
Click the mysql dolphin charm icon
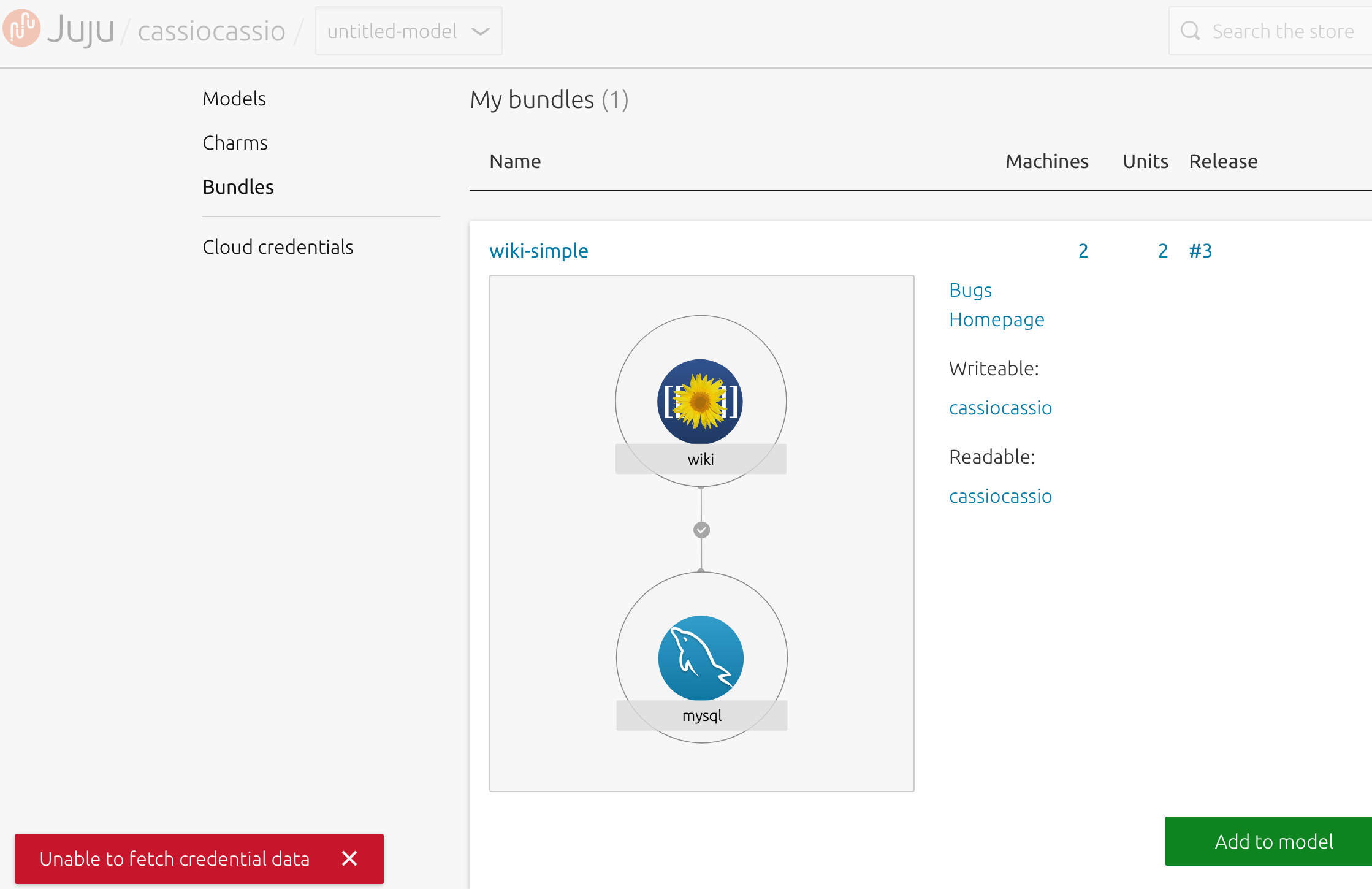pyautogui.click(x=701, y=658)
